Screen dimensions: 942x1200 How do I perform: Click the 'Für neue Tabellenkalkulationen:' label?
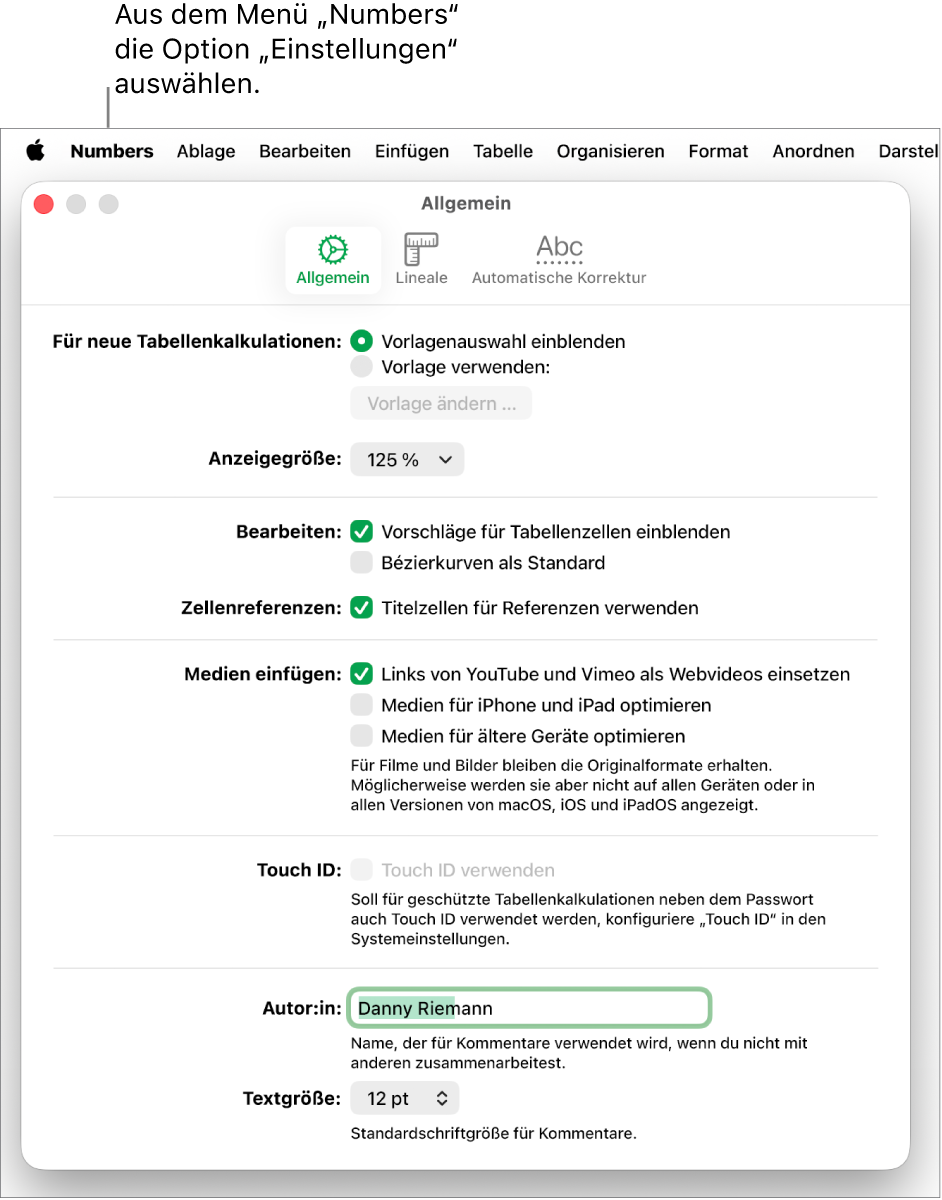(x=197, y=341)
